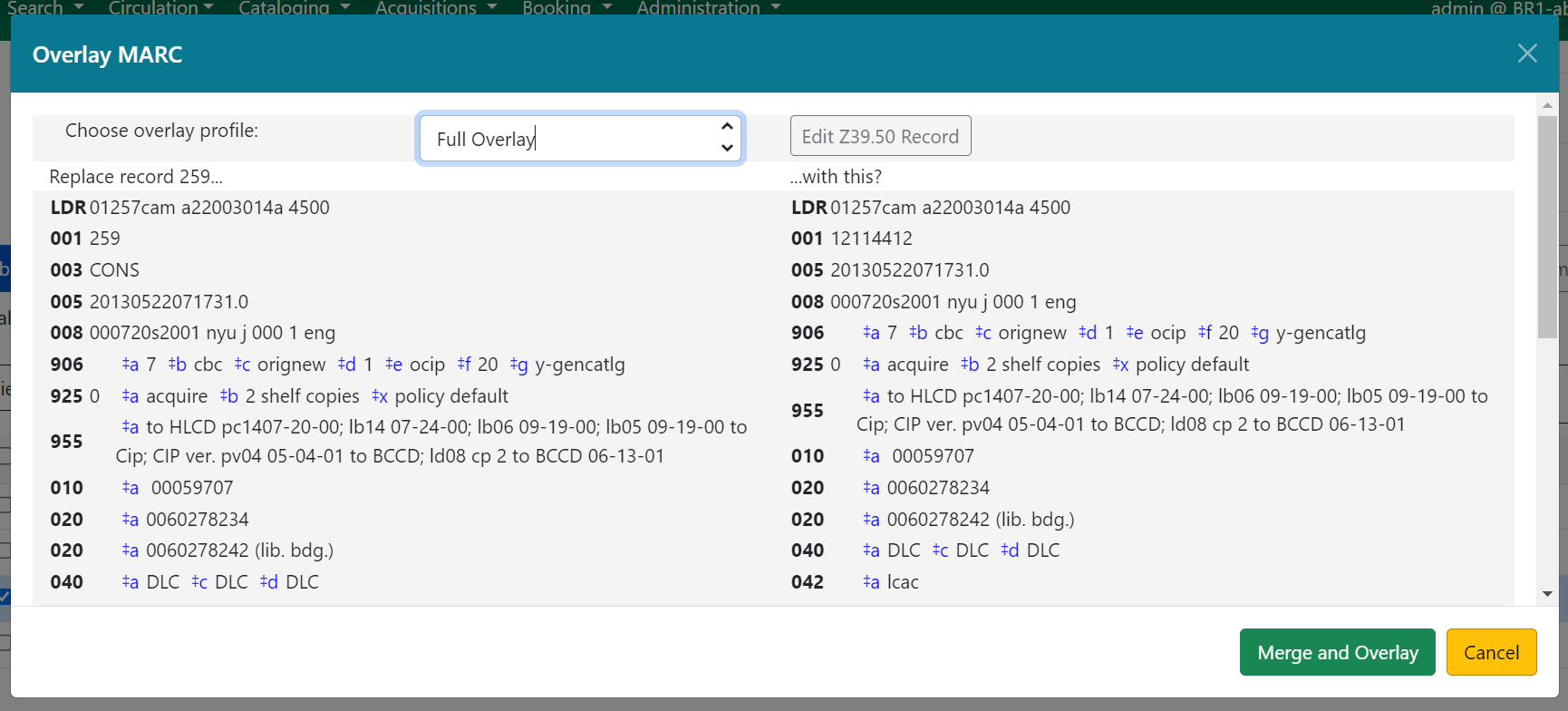Click left record ISBN 0060278242 (lib. bdg.)

pyautogui.click(x=239, y=550)
